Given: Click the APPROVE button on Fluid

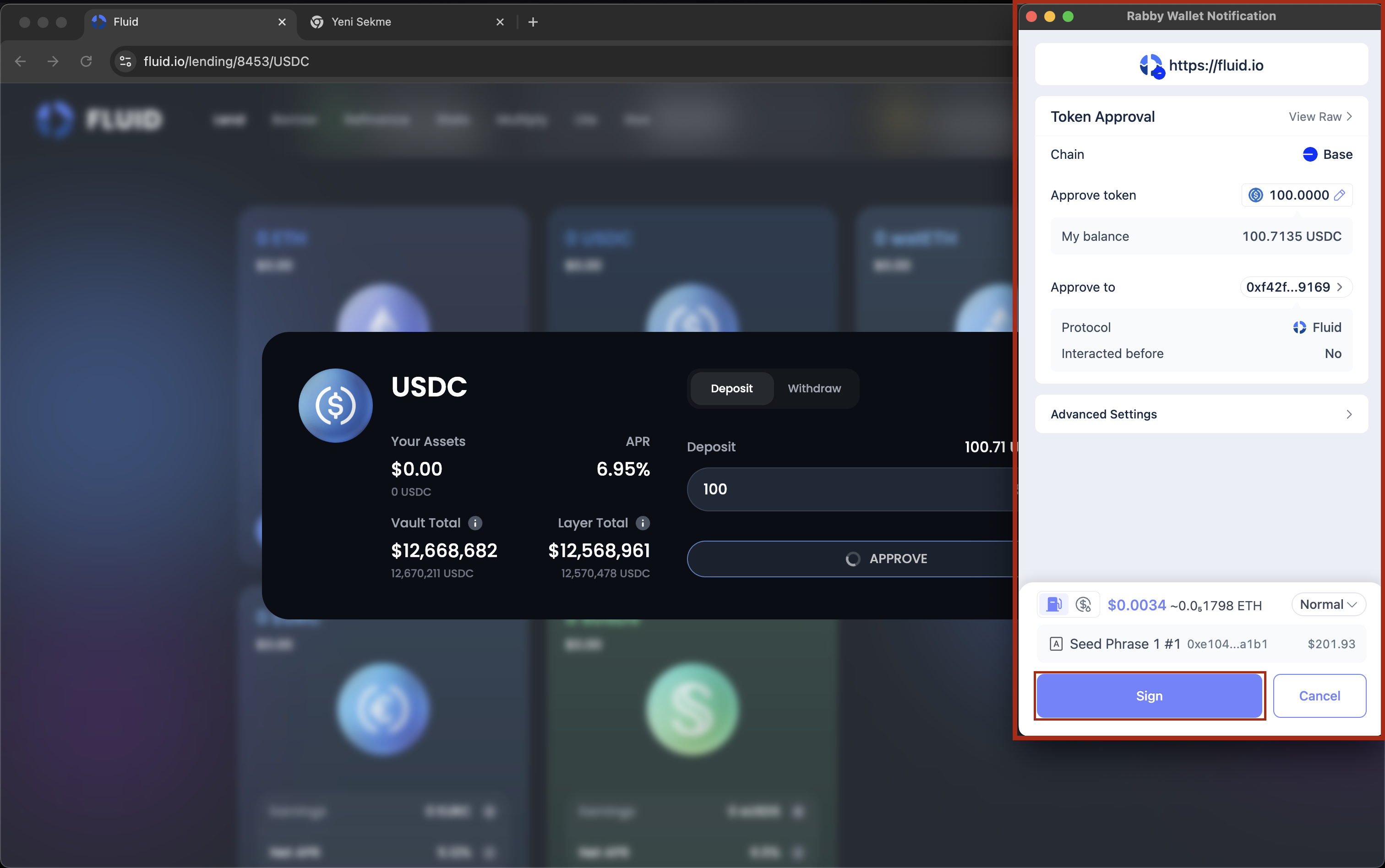Looking at the screenshot, I should pyautogui.click(x=852, y=559).
